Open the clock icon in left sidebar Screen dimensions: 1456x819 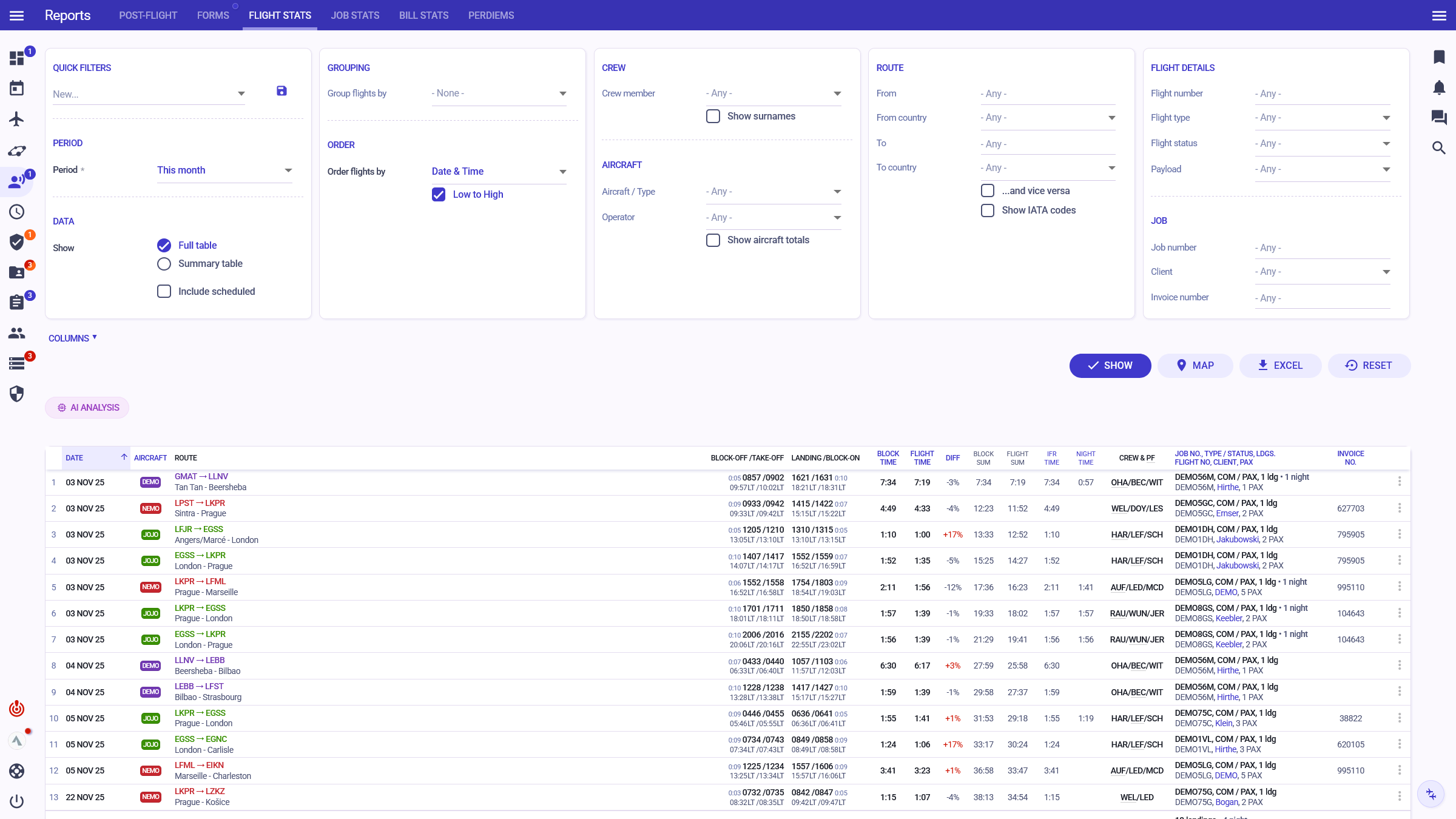(x=17, y=212)
